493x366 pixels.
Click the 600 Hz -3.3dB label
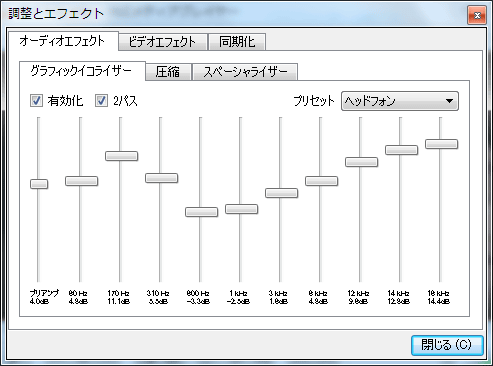click(198, 297)
